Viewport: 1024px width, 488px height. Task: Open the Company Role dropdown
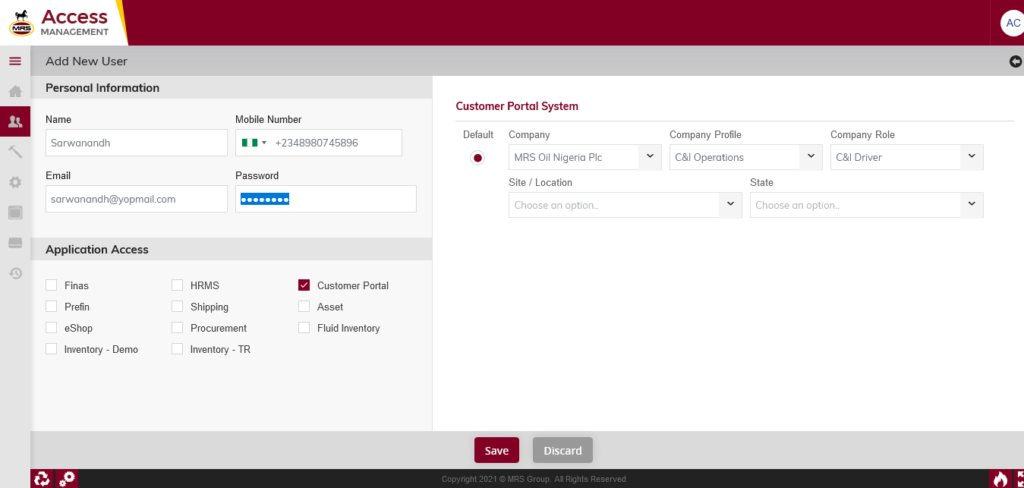pos(906,157)
